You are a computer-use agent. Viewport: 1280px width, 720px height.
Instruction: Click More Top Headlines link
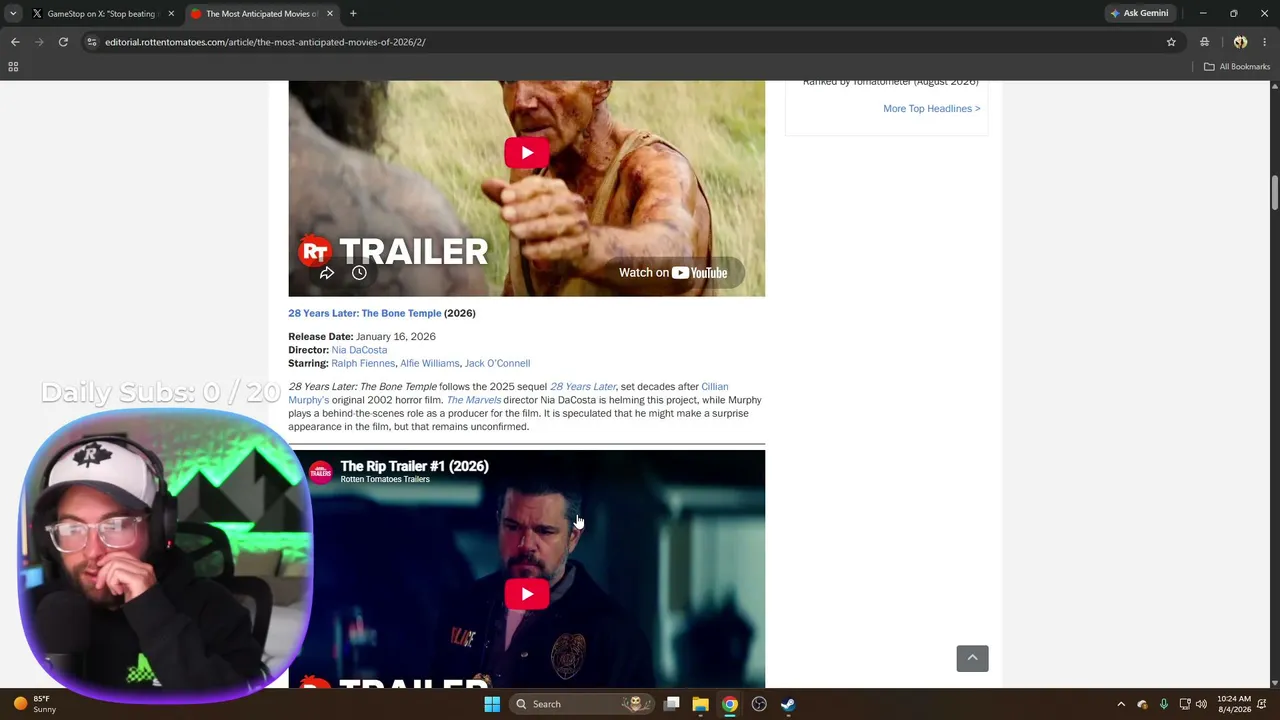pyautogui.click(x=932, y=108)
